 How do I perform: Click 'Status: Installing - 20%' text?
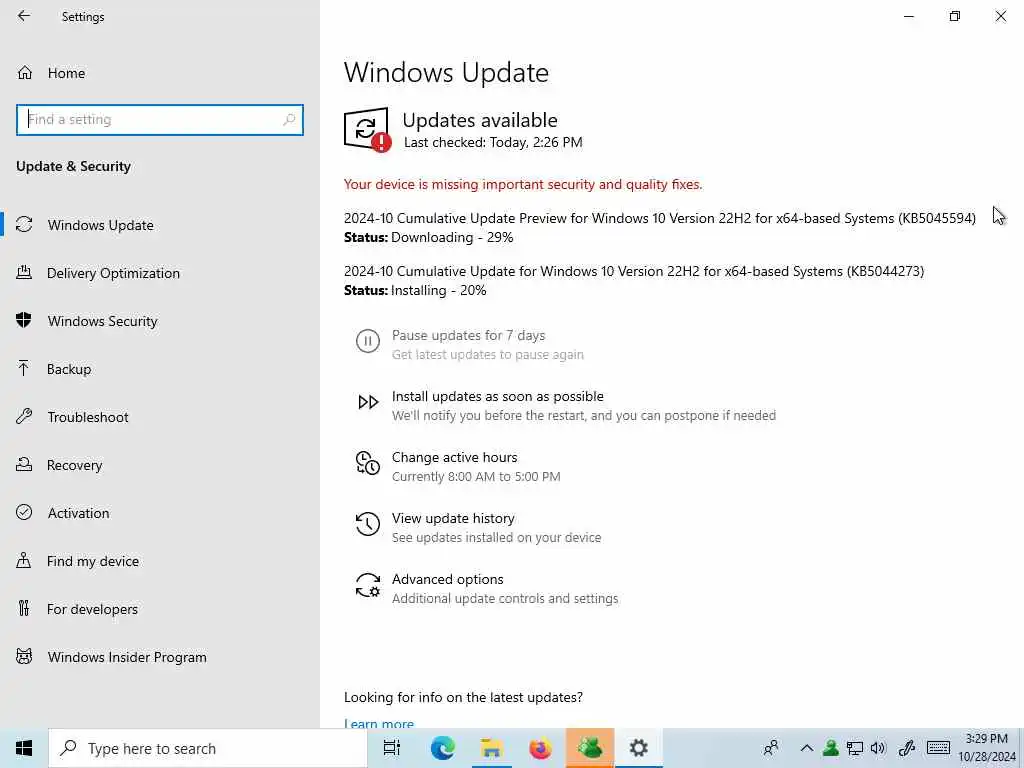tap(415, 290)
